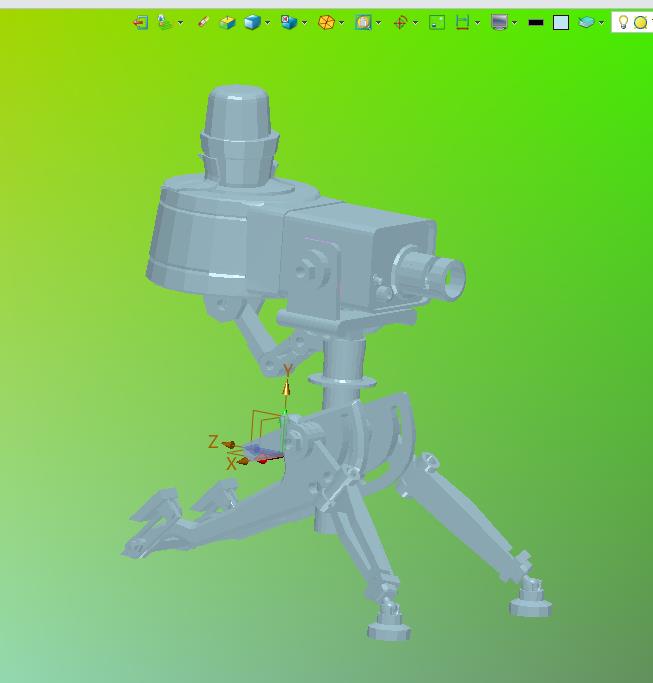Screen dimensions: 653x683
Task: Click the teal layered plane icon
Action: point(586,22)
